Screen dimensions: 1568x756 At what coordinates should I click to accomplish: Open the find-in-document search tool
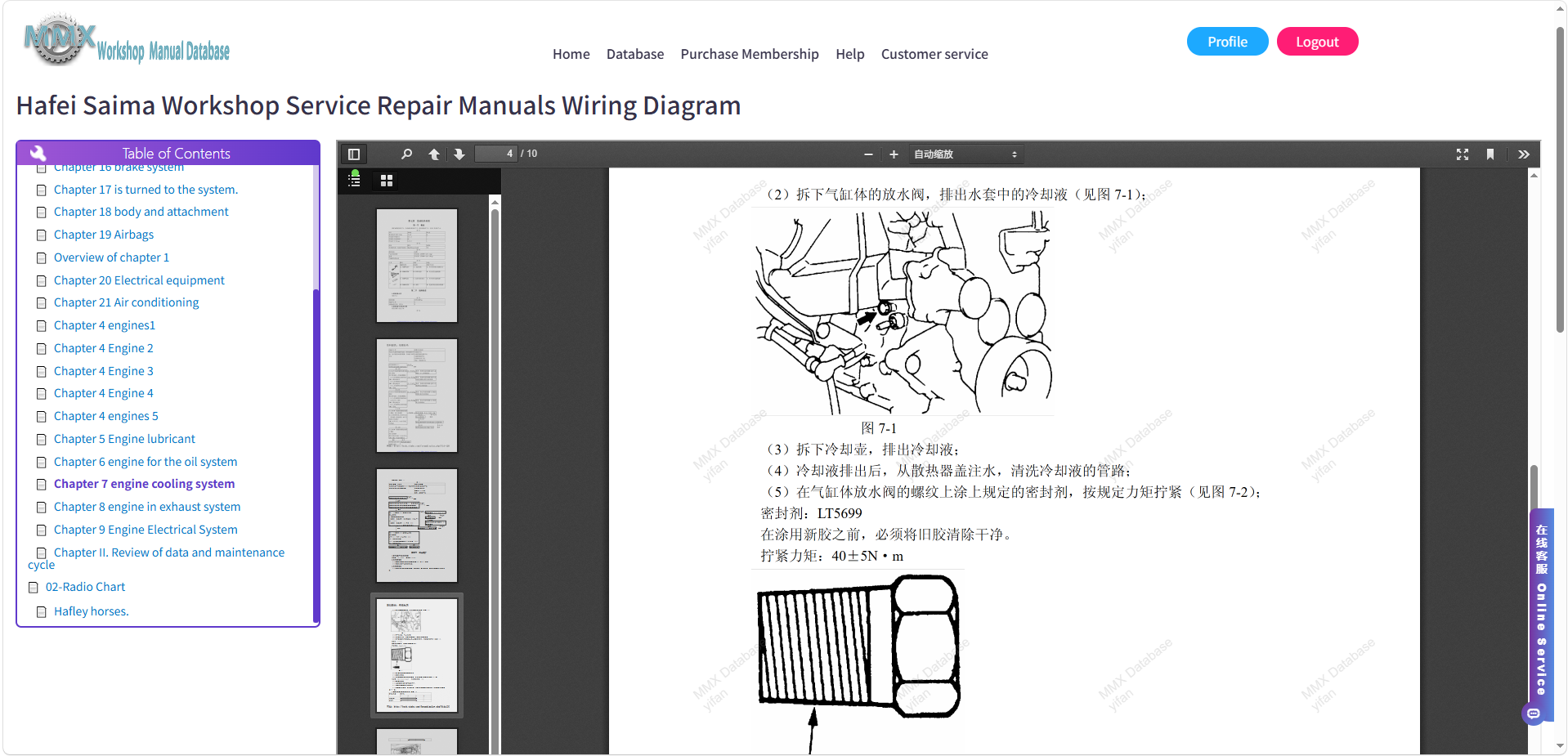coord(406,154)
